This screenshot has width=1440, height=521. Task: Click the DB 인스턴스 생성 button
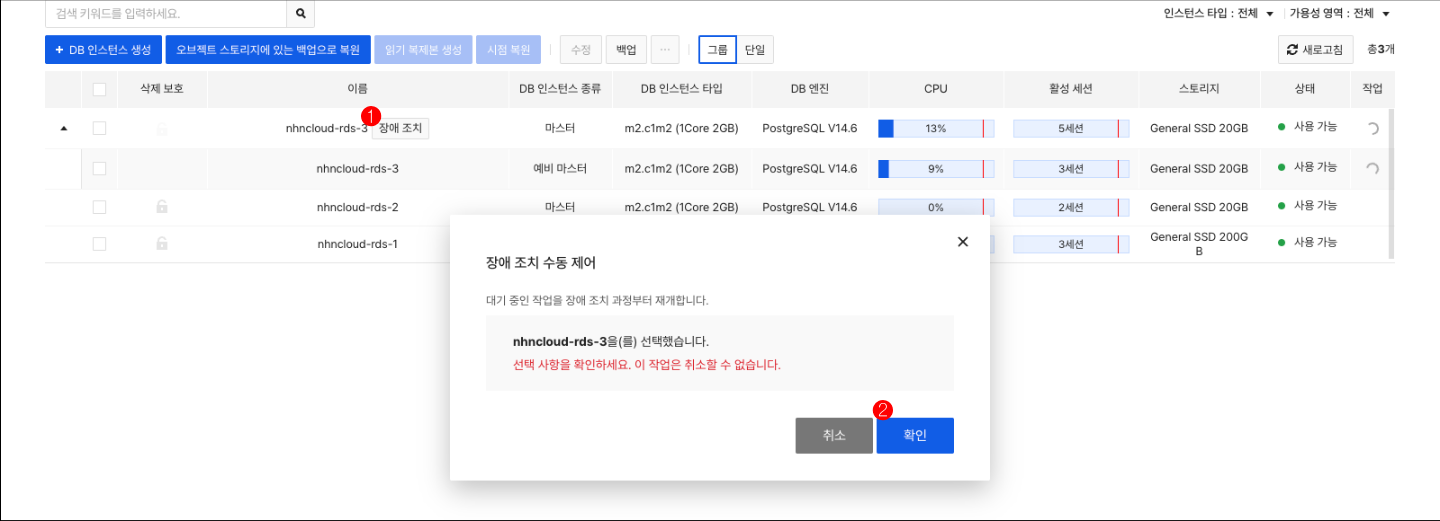pos(103,49)
